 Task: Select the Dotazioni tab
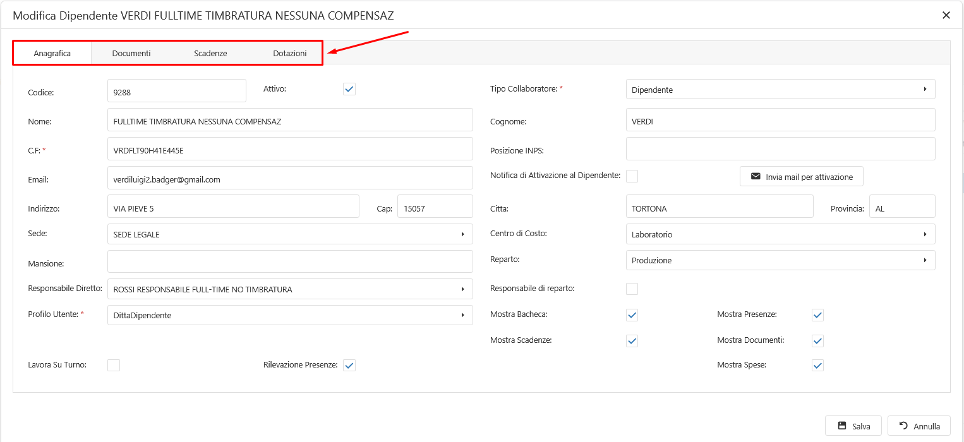coord(290,52)
